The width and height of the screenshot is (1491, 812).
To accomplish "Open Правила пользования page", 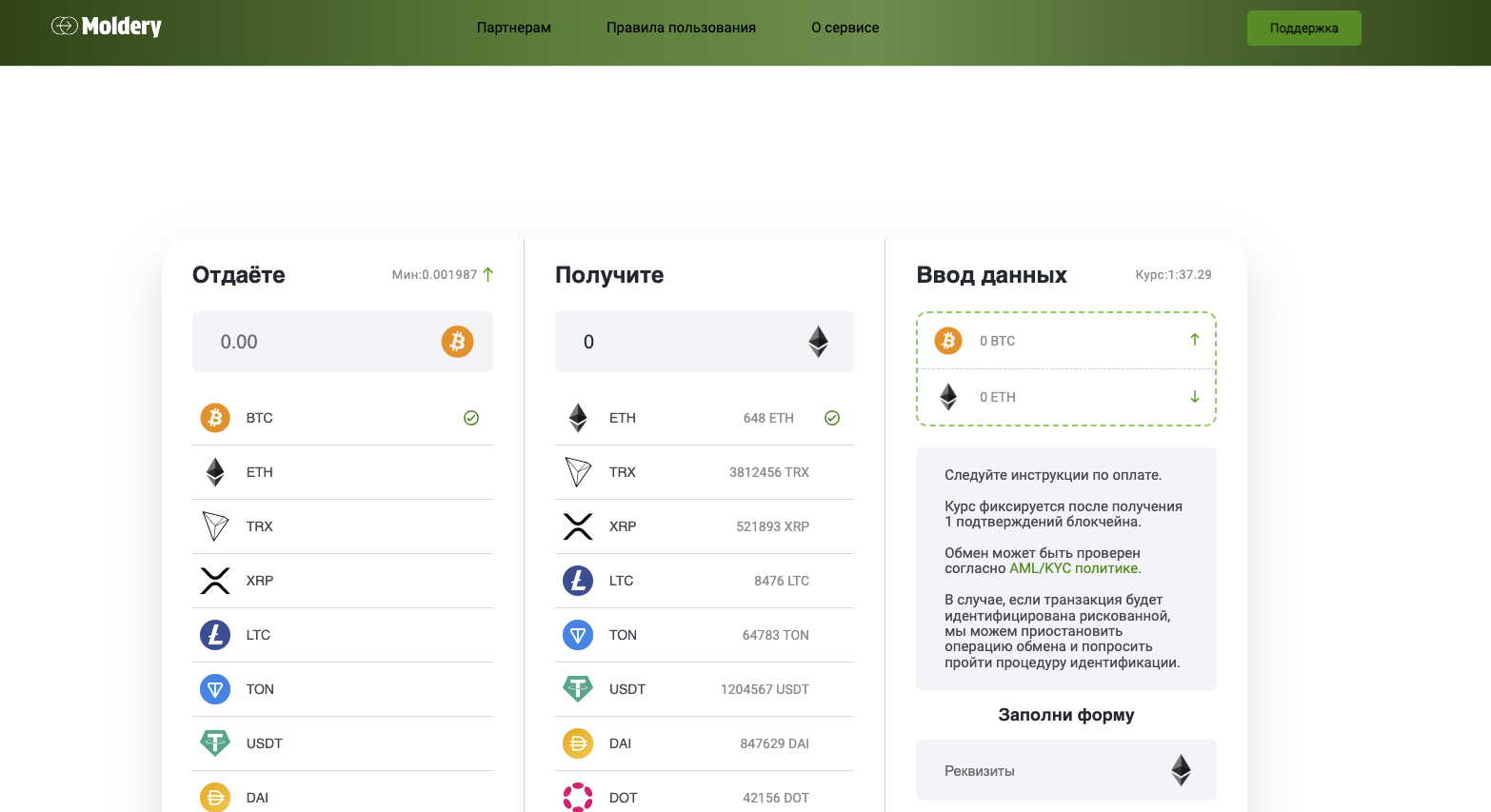I will click(x=681, y=28).
